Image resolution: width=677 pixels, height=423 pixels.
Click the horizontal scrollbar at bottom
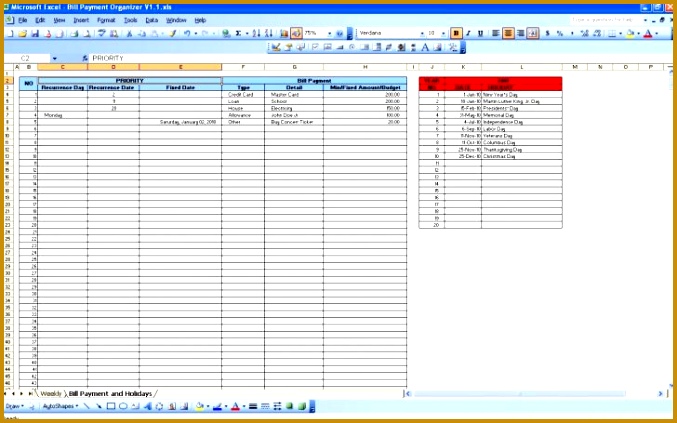point(535,394)
